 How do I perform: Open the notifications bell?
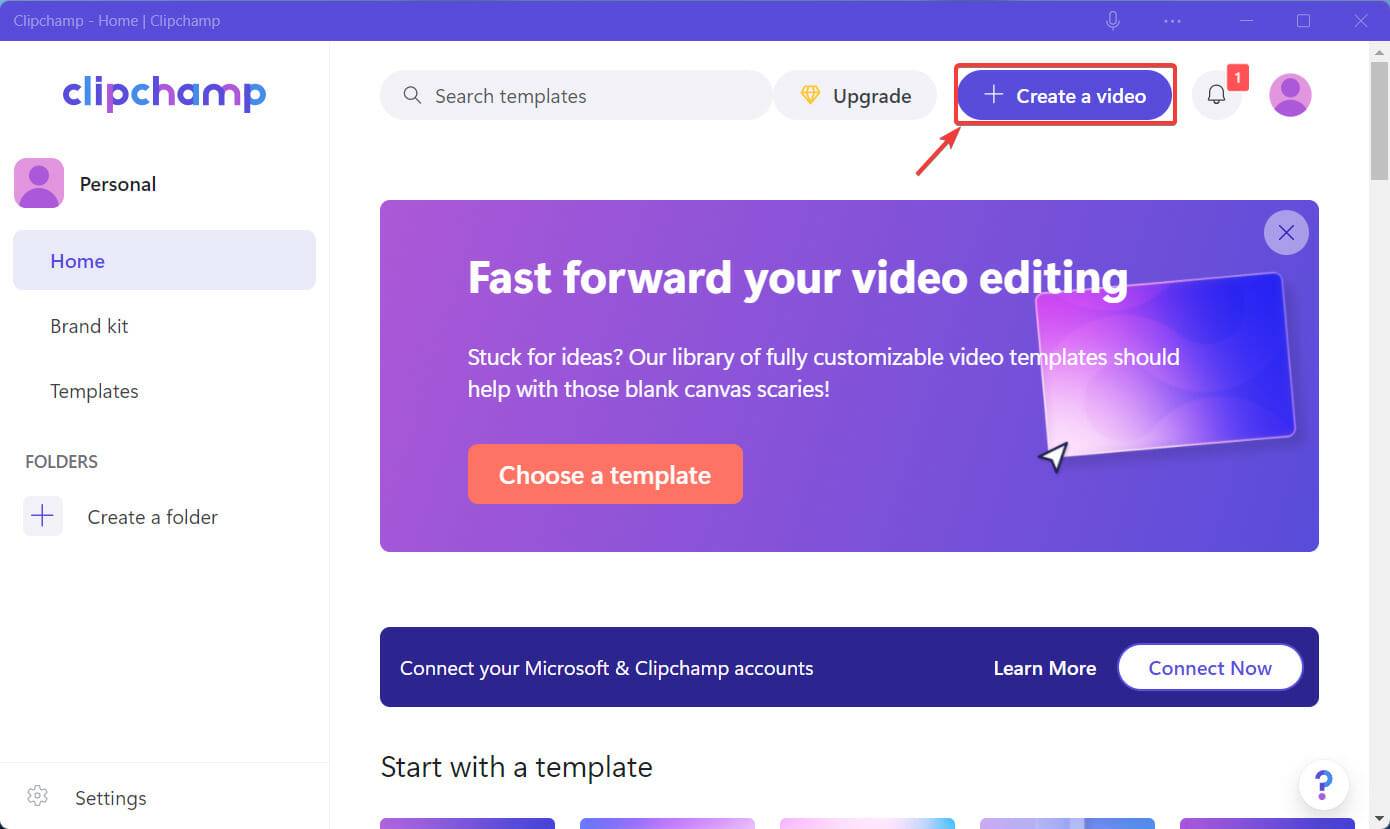pyautogui.click(x=1216, y=94)
